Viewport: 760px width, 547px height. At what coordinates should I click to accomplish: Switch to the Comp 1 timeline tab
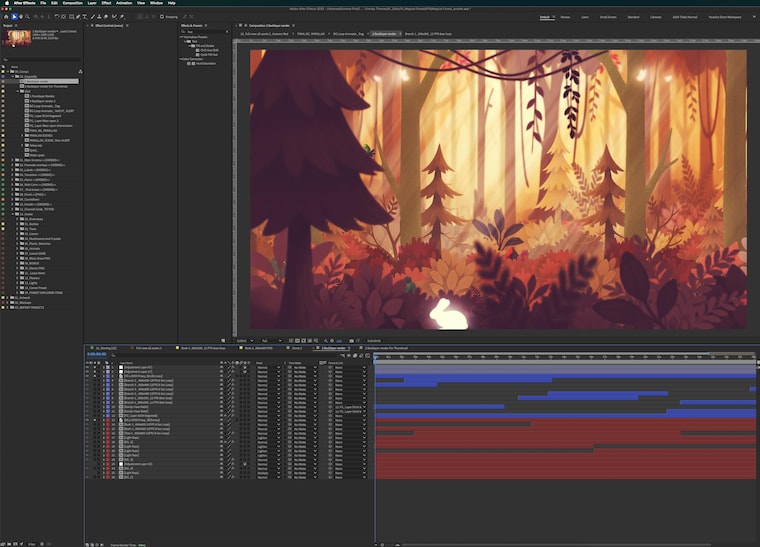pos(297,348)
